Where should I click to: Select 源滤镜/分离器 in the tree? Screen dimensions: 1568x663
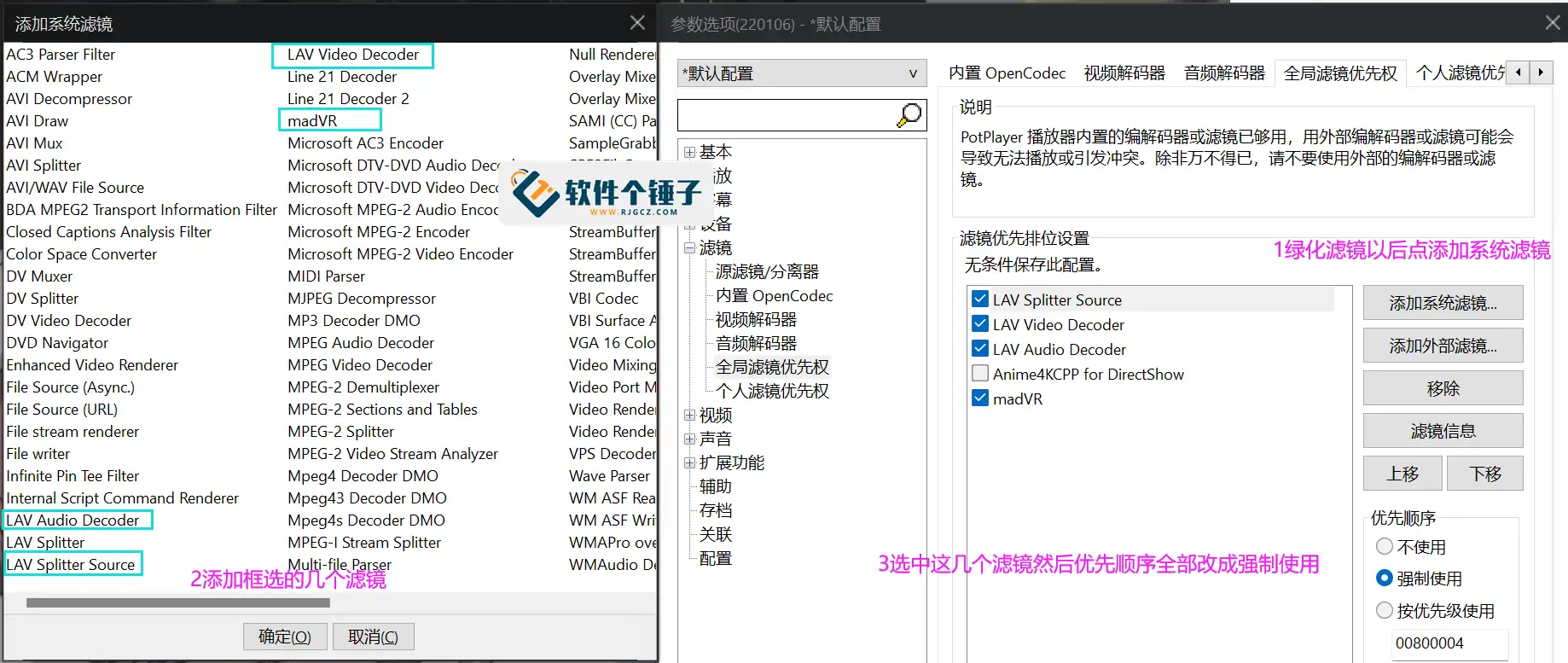coord(767,271)
